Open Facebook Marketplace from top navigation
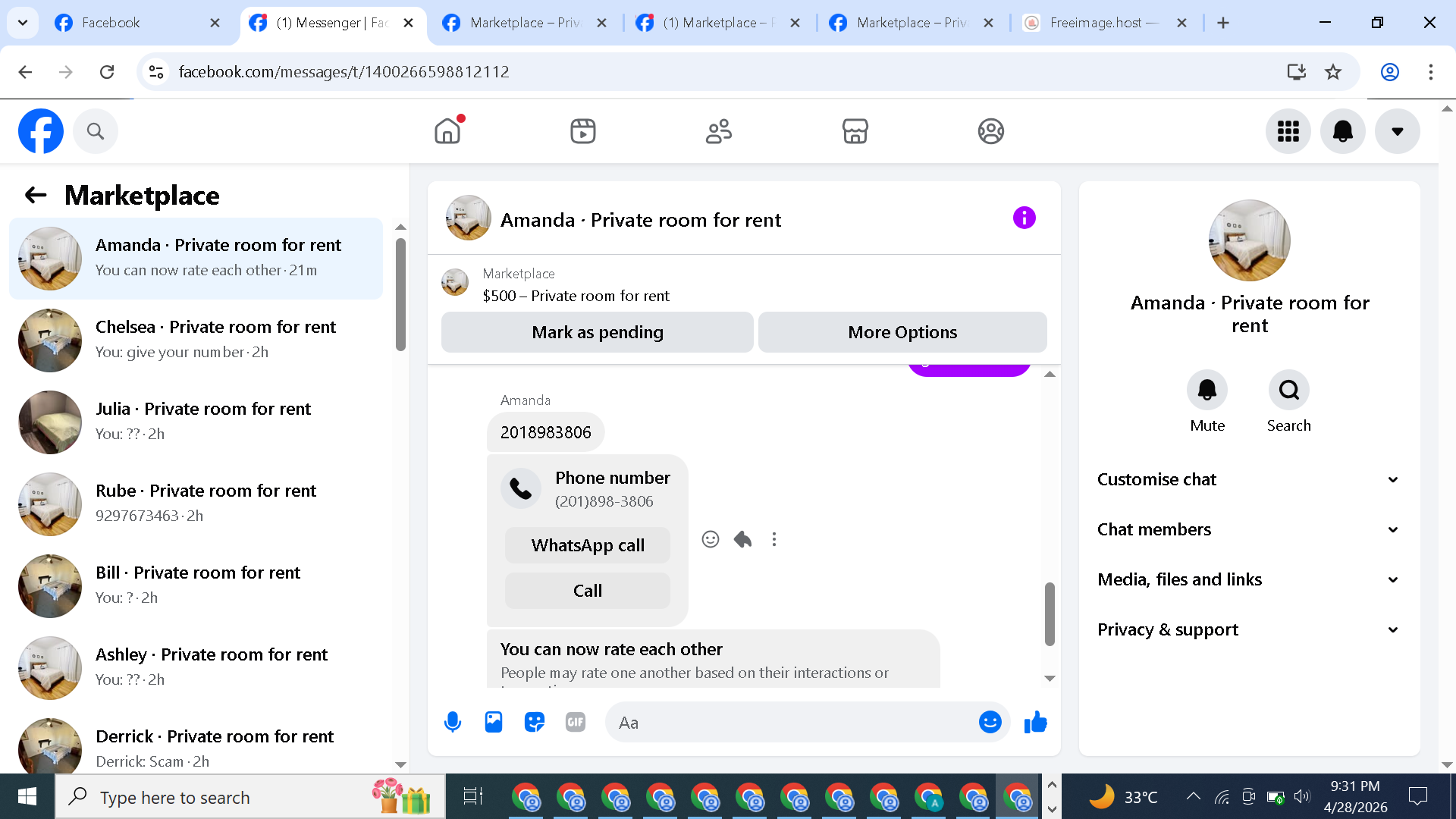 click(855, 131)
